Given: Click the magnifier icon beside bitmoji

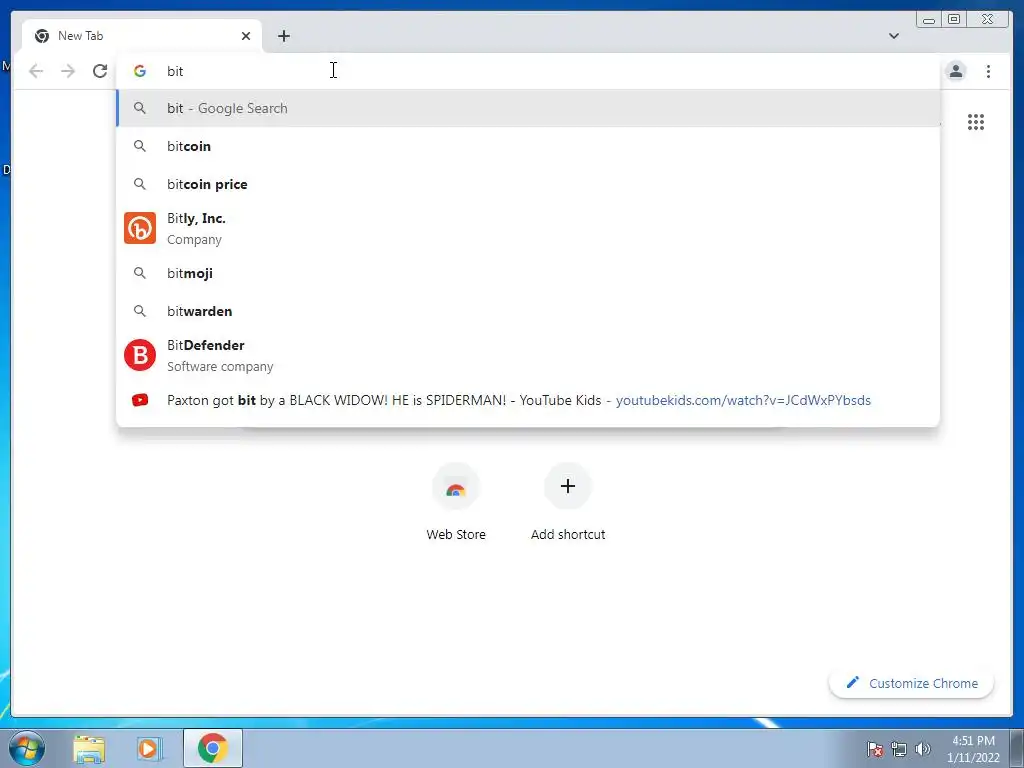Looking at the screenshot, I should pos(140,273).
